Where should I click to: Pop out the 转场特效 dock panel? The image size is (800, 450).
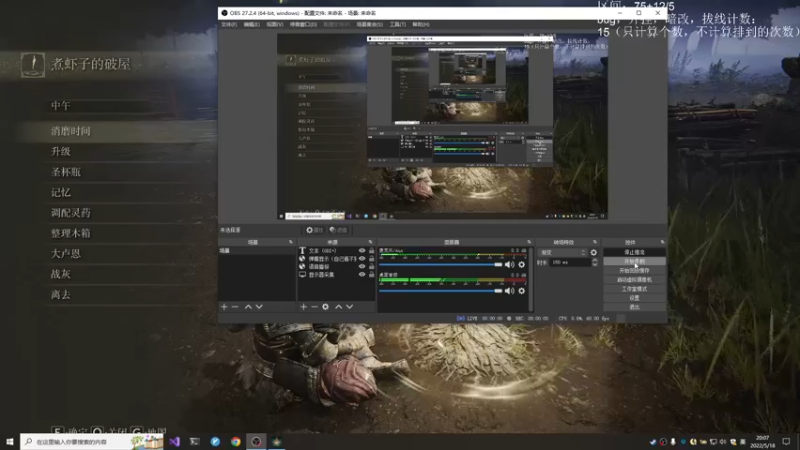tap(595, 242)
